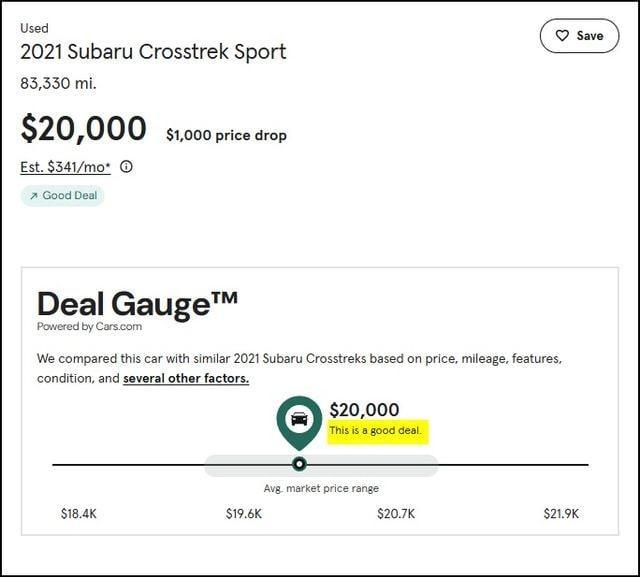
Task: Open the payment estimate info icon
Action: pos(126,167)
